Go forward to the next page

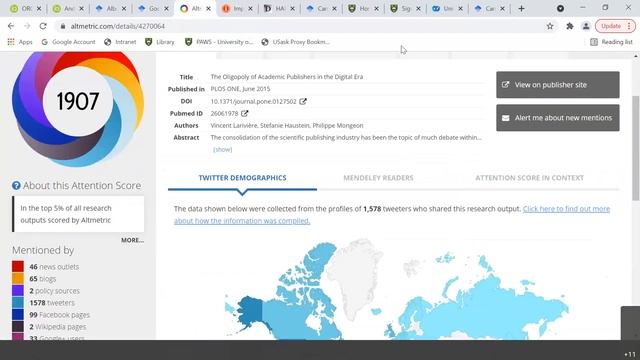[x=27, y=26]
